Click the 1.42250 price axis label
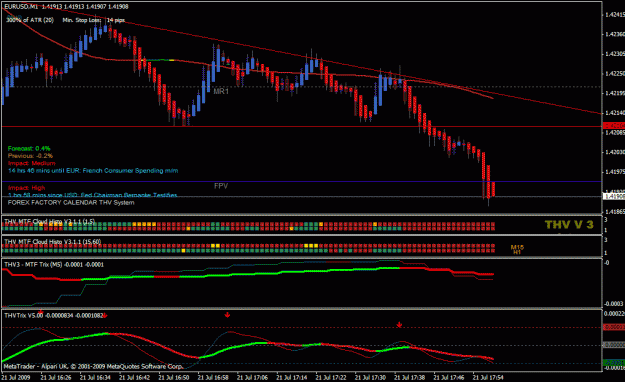This screenshot has width=625, height=382. pos(615,73)
